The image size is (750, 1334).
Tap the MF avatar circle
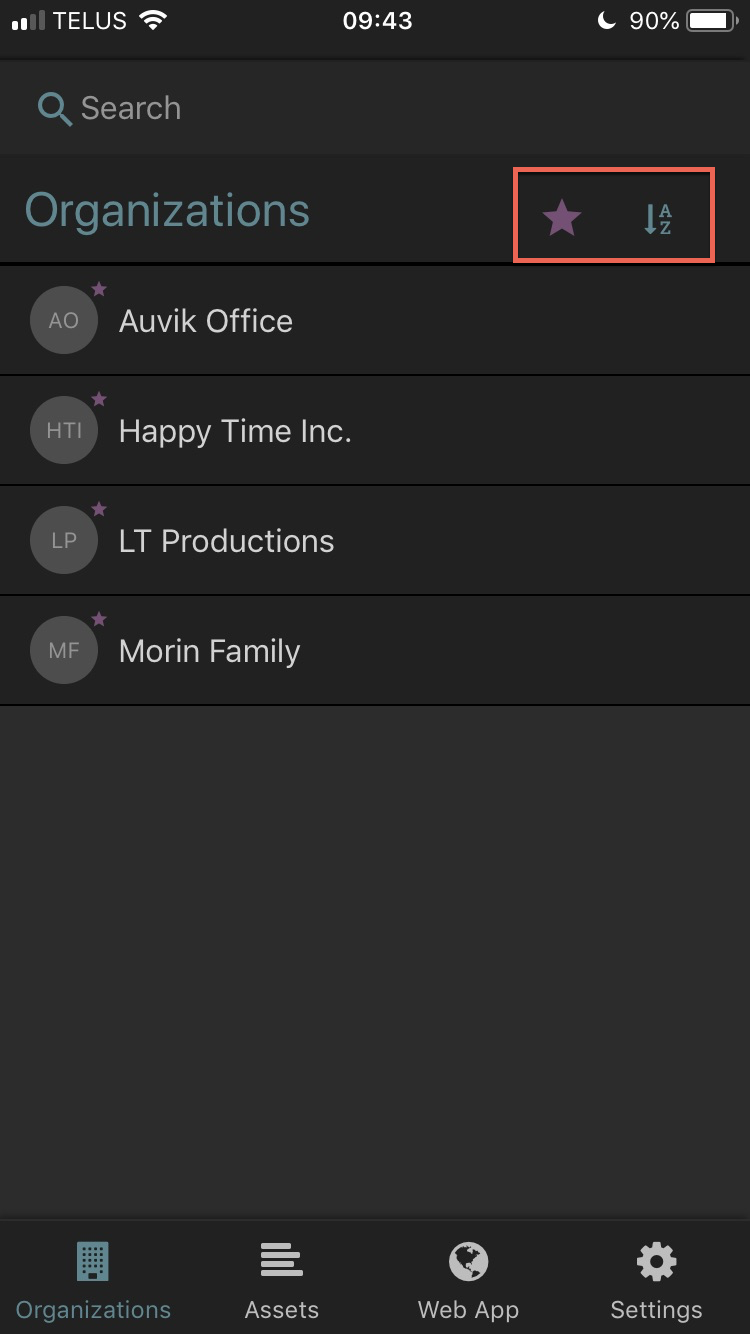tap(63, 651)
